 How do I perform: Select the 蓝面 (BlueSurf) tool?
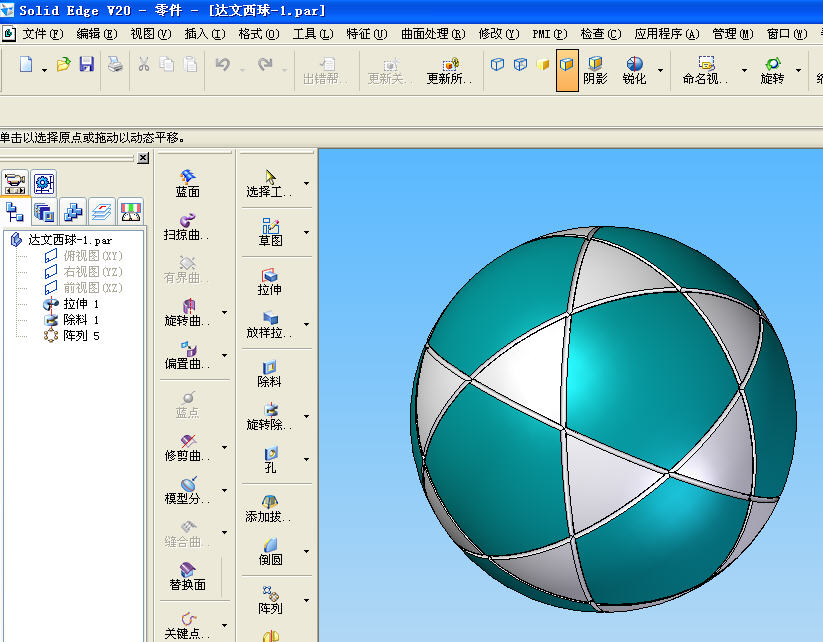[x=187, y=183]
